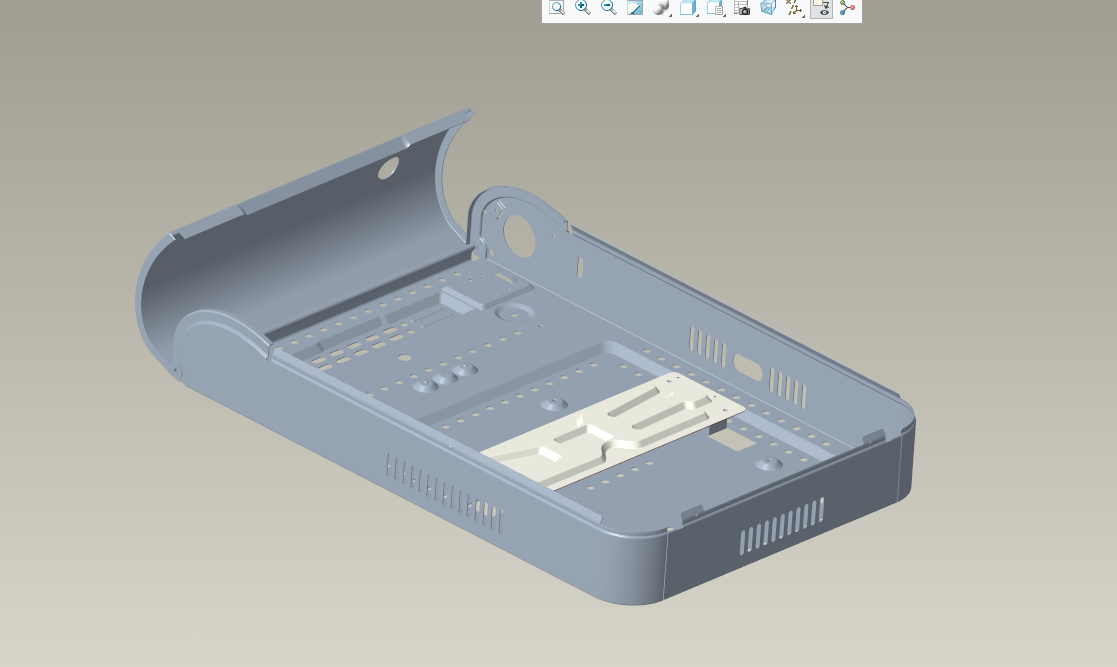Click the camera snapshot icon
This screenshot has height=667, width=1117.
(741, 8)
